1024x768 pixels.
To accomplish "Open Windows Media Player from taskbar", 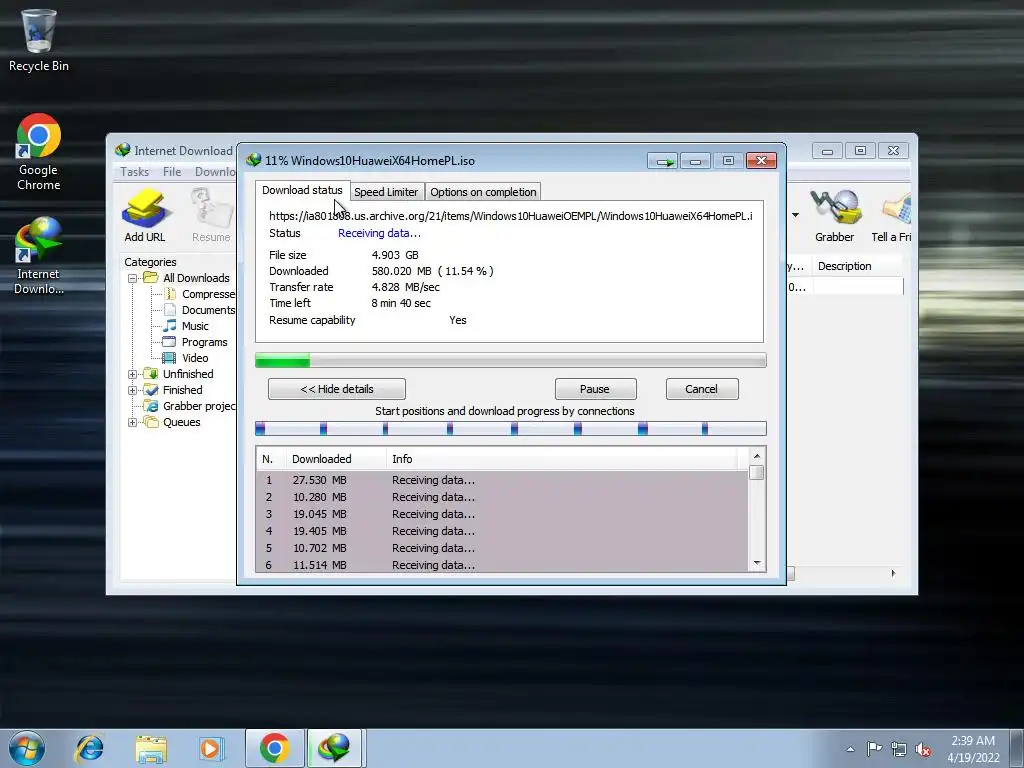I will click(211, 748).
